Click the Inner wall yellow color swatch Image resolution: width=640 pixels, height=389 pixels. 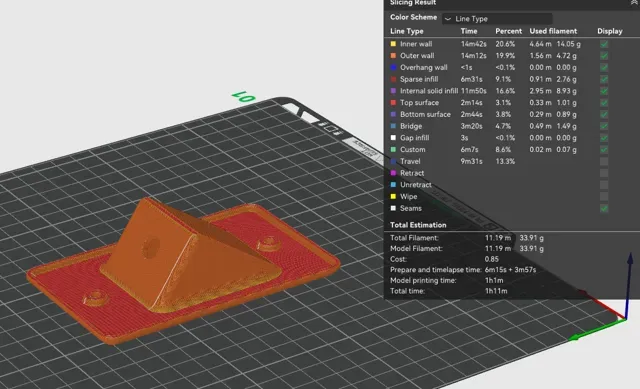coord(393,44)
